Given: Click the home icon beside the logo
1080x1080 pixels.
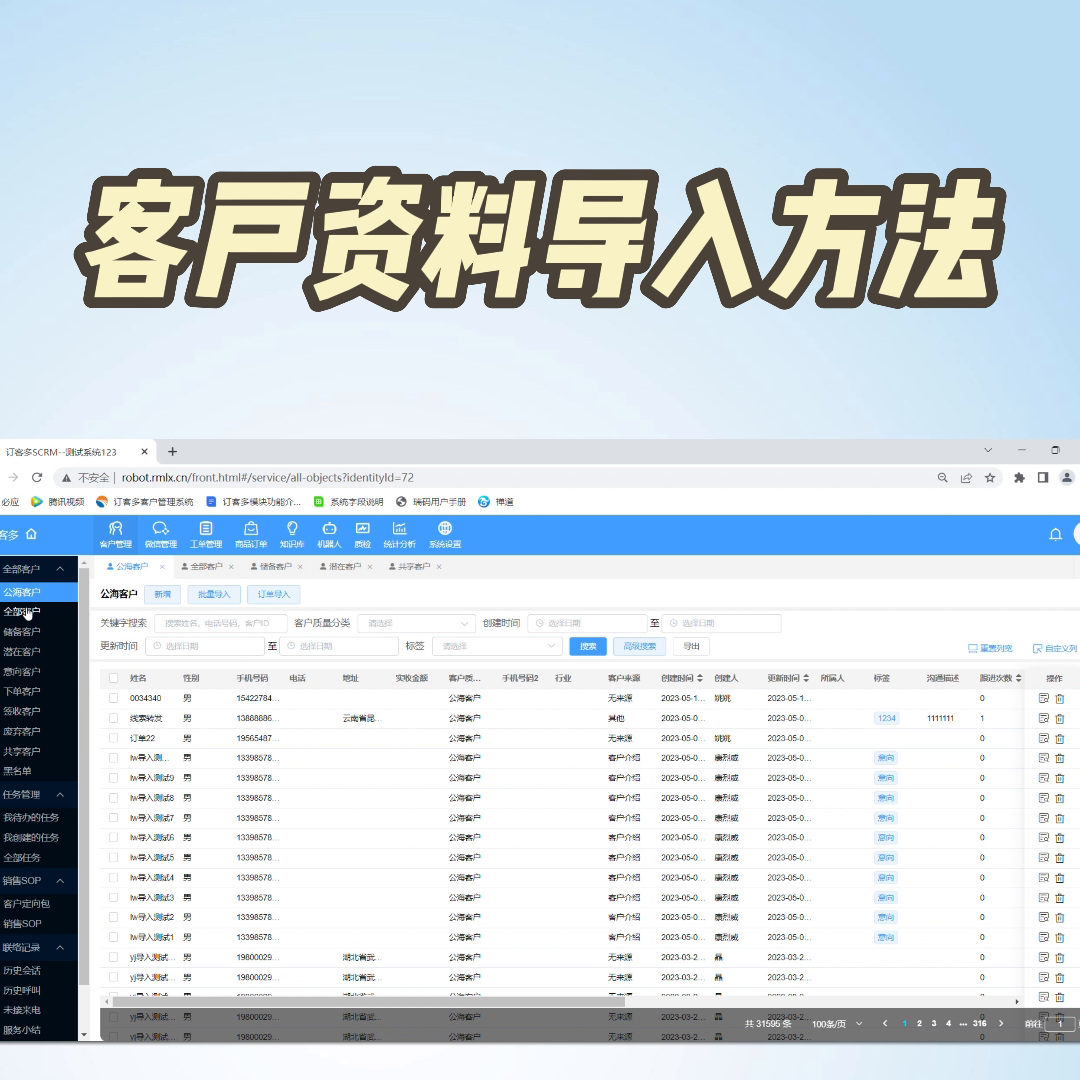Looking at the screenshot, I should tap(31, 534).
